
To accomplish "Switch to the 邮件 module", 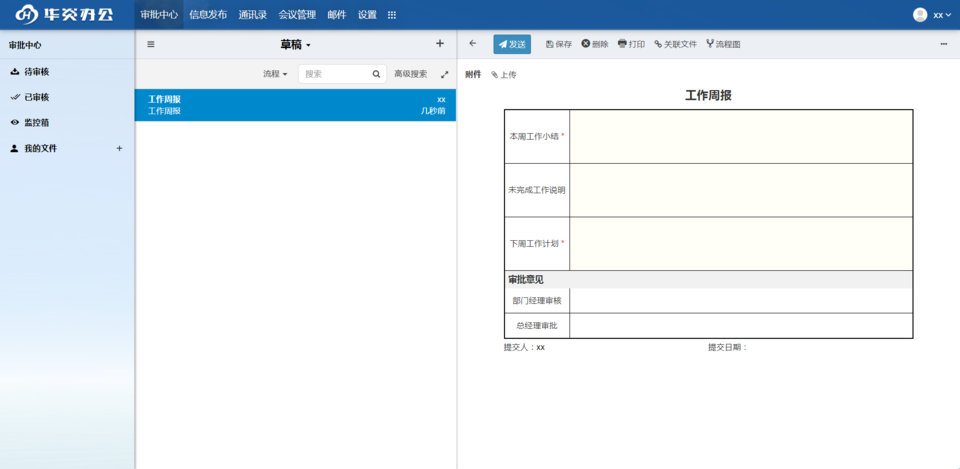I will click(337, 15).
